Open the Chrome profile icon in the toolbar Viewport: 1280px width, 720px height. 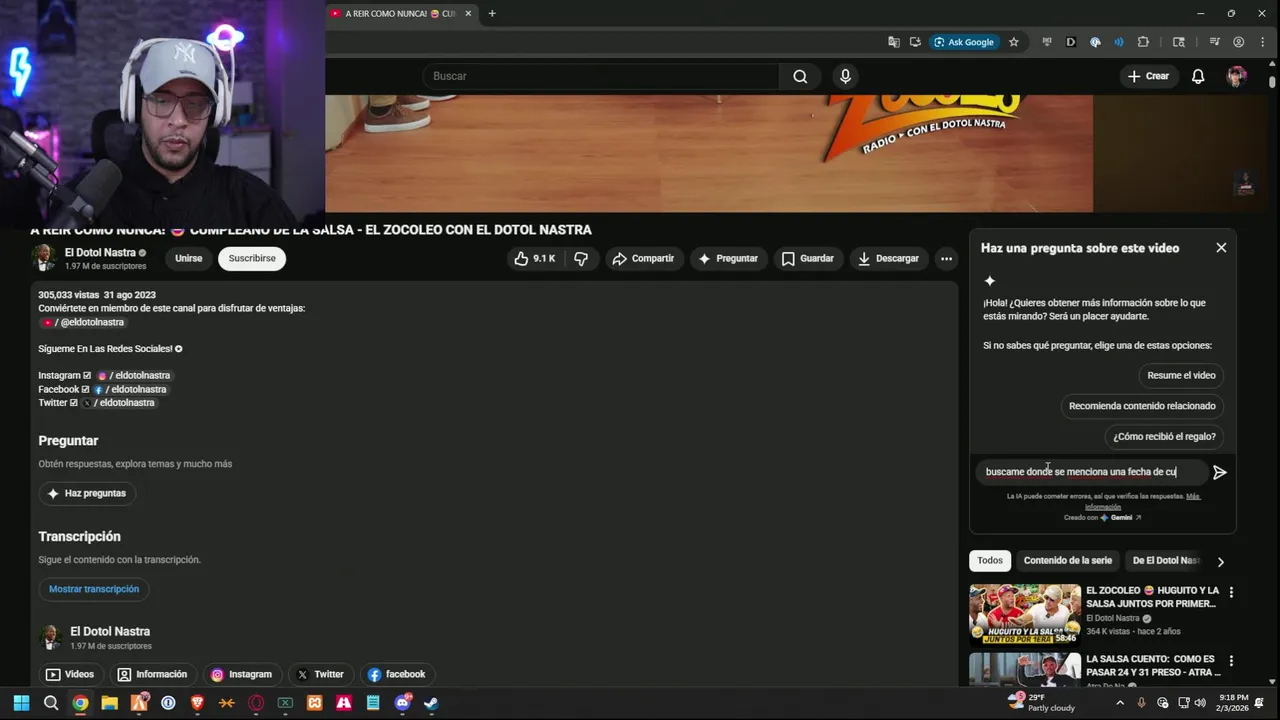pos(1238,42)
